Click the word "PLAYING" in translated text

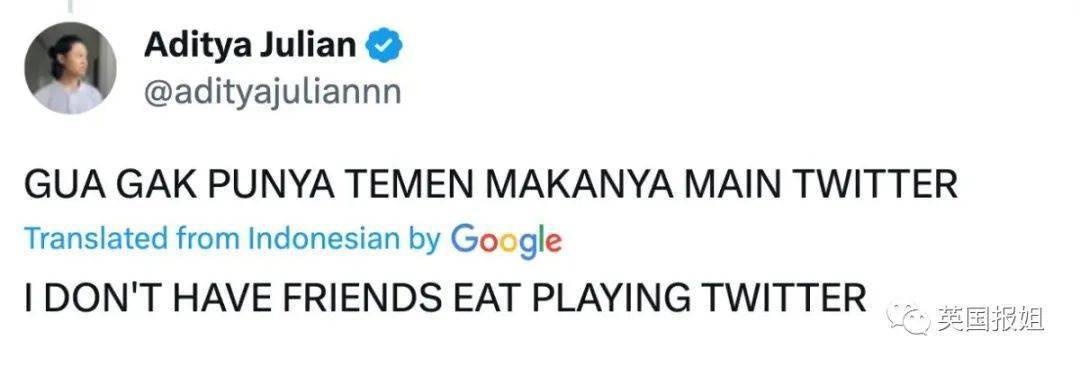click(x=612, y=297)
